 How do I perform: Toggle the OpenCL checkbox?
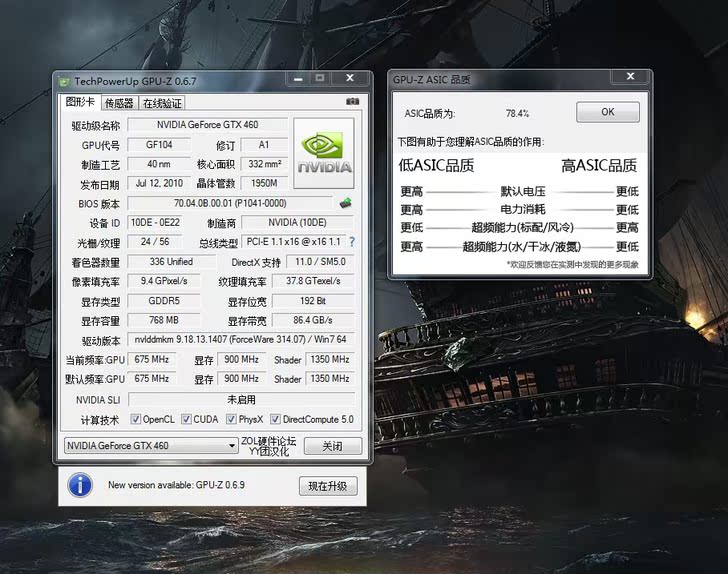pyautogui.click(x=135, y=419)
